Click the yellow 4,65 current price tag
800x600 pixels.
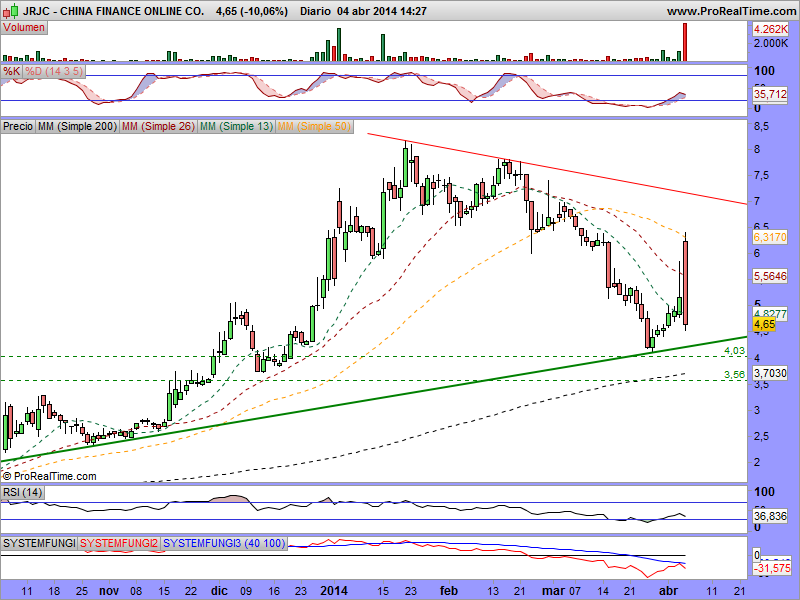coord(764,324)
